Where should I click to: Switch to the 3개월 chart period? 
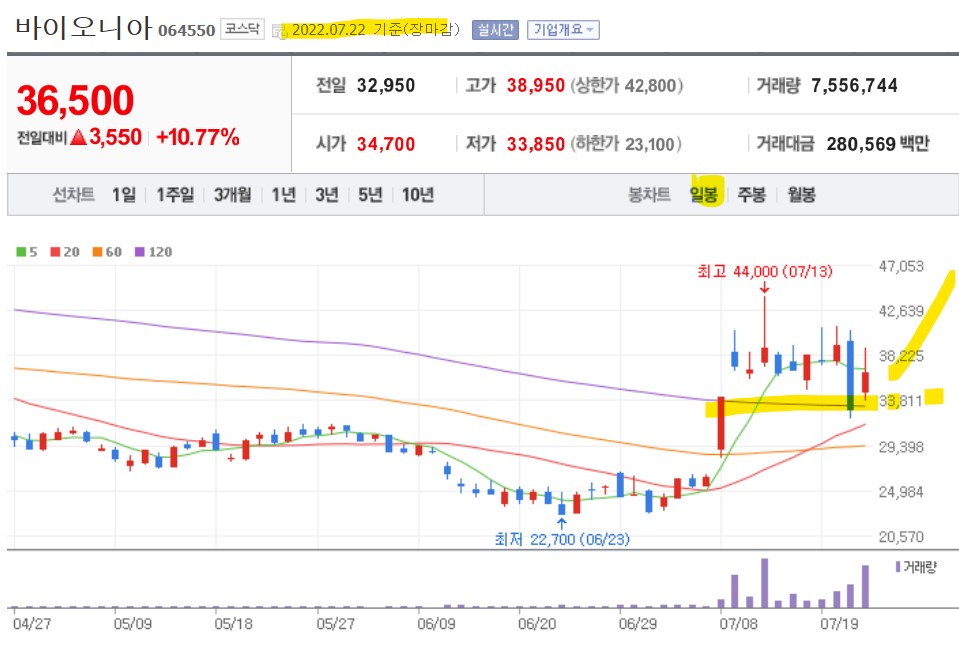[232, 195]
